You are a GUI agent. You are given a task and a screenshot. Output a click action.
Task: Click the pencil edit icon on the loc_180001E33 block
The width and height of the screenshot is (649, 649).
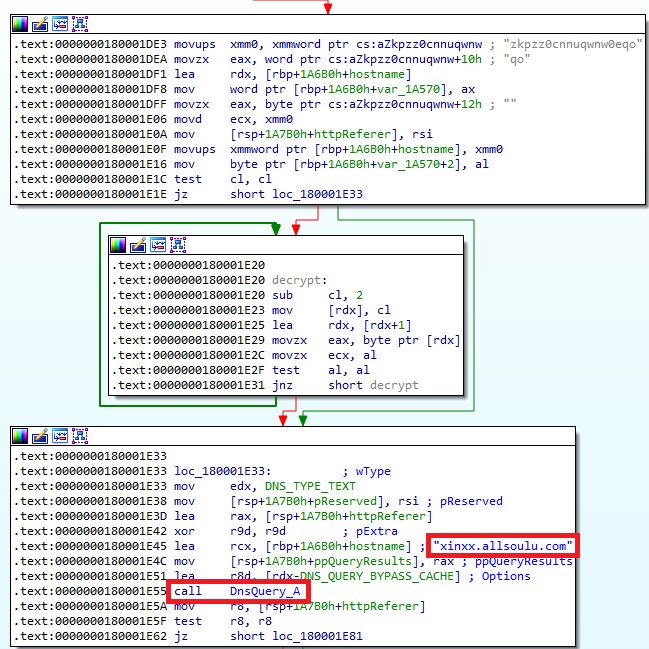point(40,436)
